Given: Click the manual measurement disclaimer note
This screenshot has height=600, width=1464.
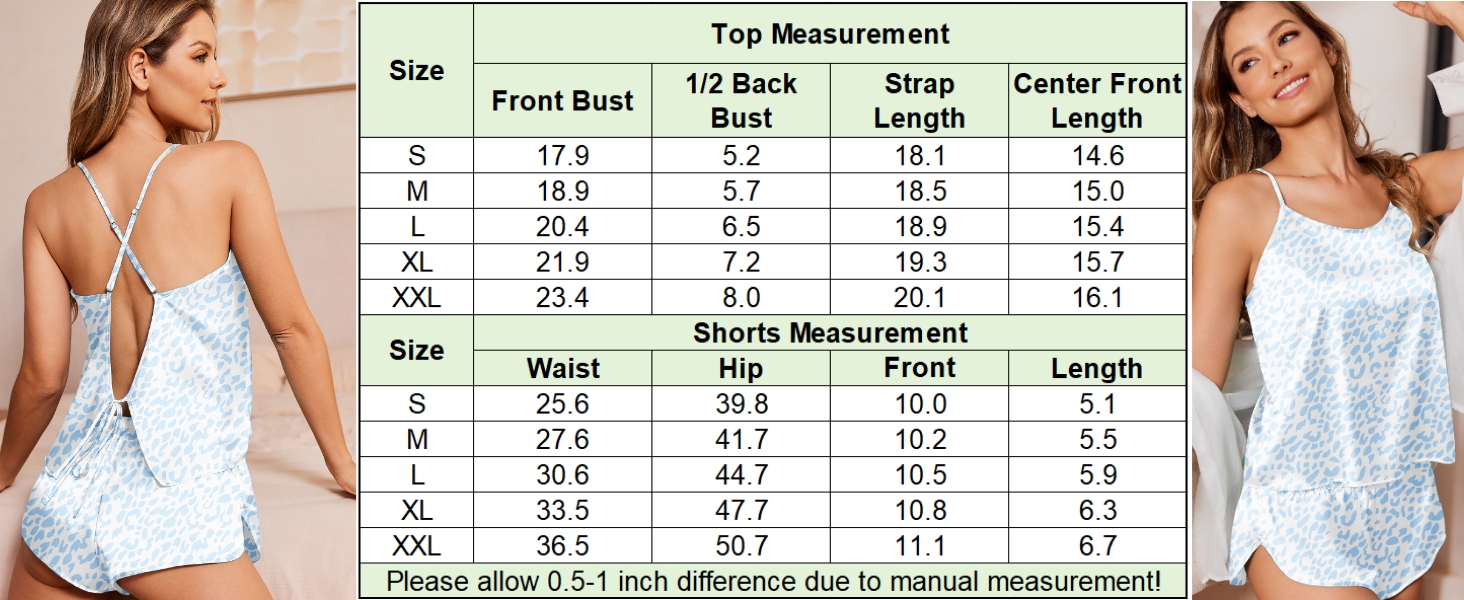Looking at the screenshot, I should (773, 581).
